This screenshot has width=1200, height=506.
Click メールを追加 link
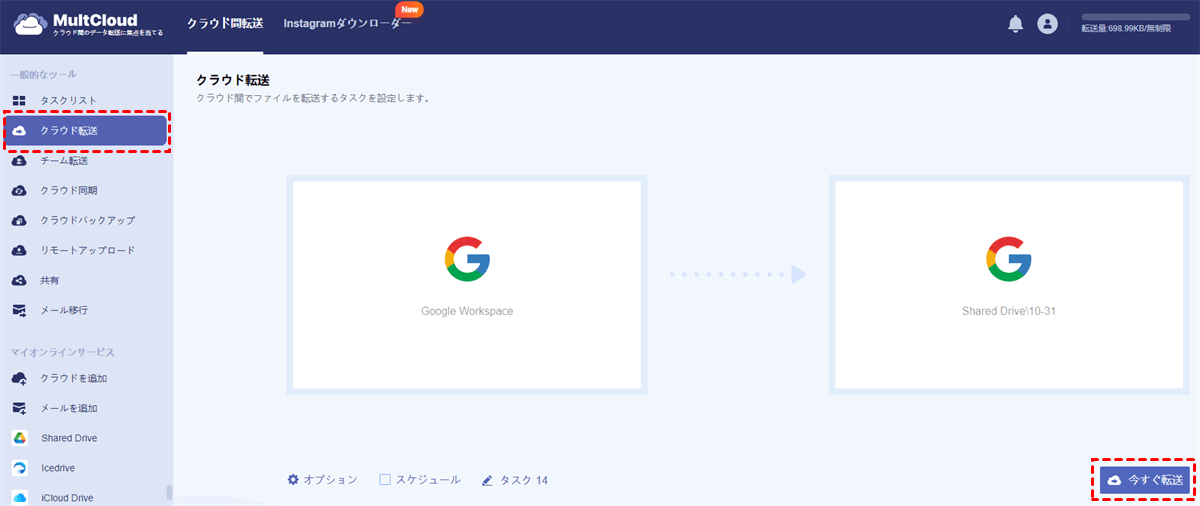(69, 409)
